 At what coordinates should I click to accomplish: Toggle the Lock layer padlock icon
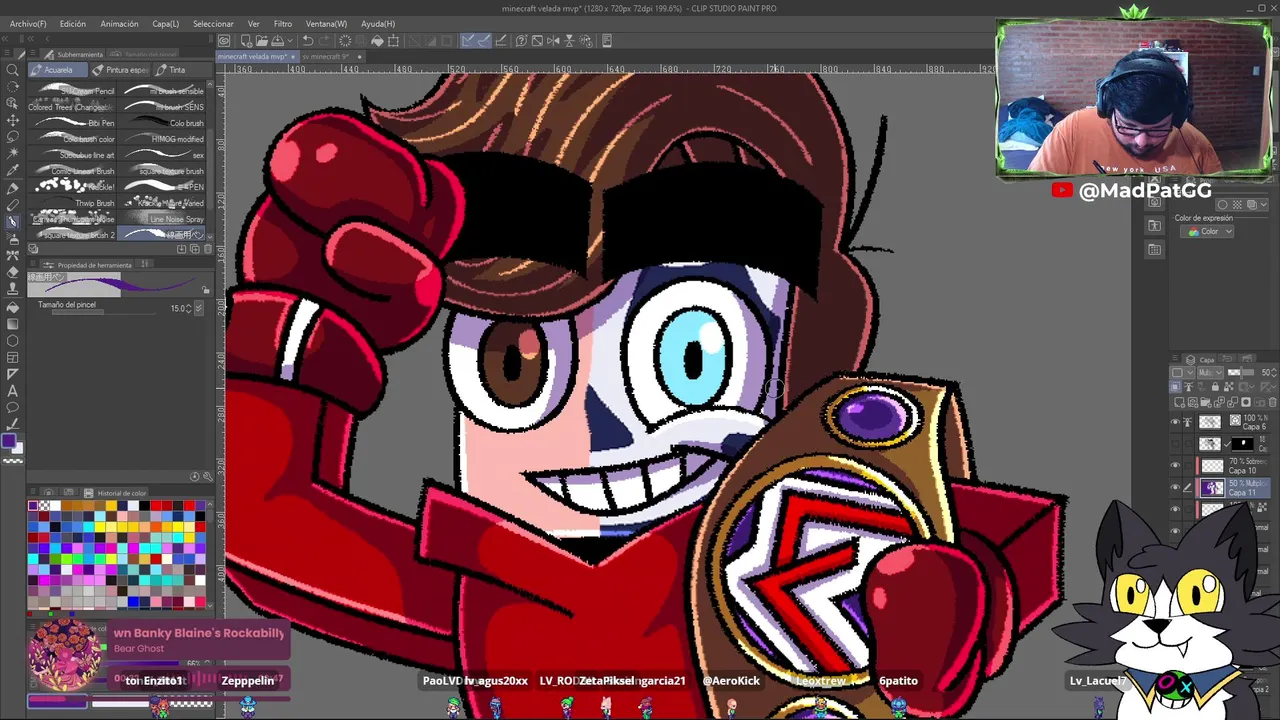coord(1216,386)
